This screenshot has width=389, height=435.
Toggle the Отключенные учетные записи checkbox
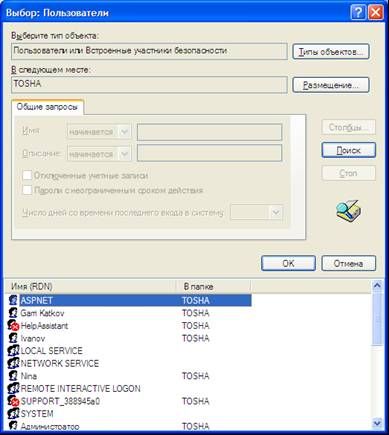(27, 175)
